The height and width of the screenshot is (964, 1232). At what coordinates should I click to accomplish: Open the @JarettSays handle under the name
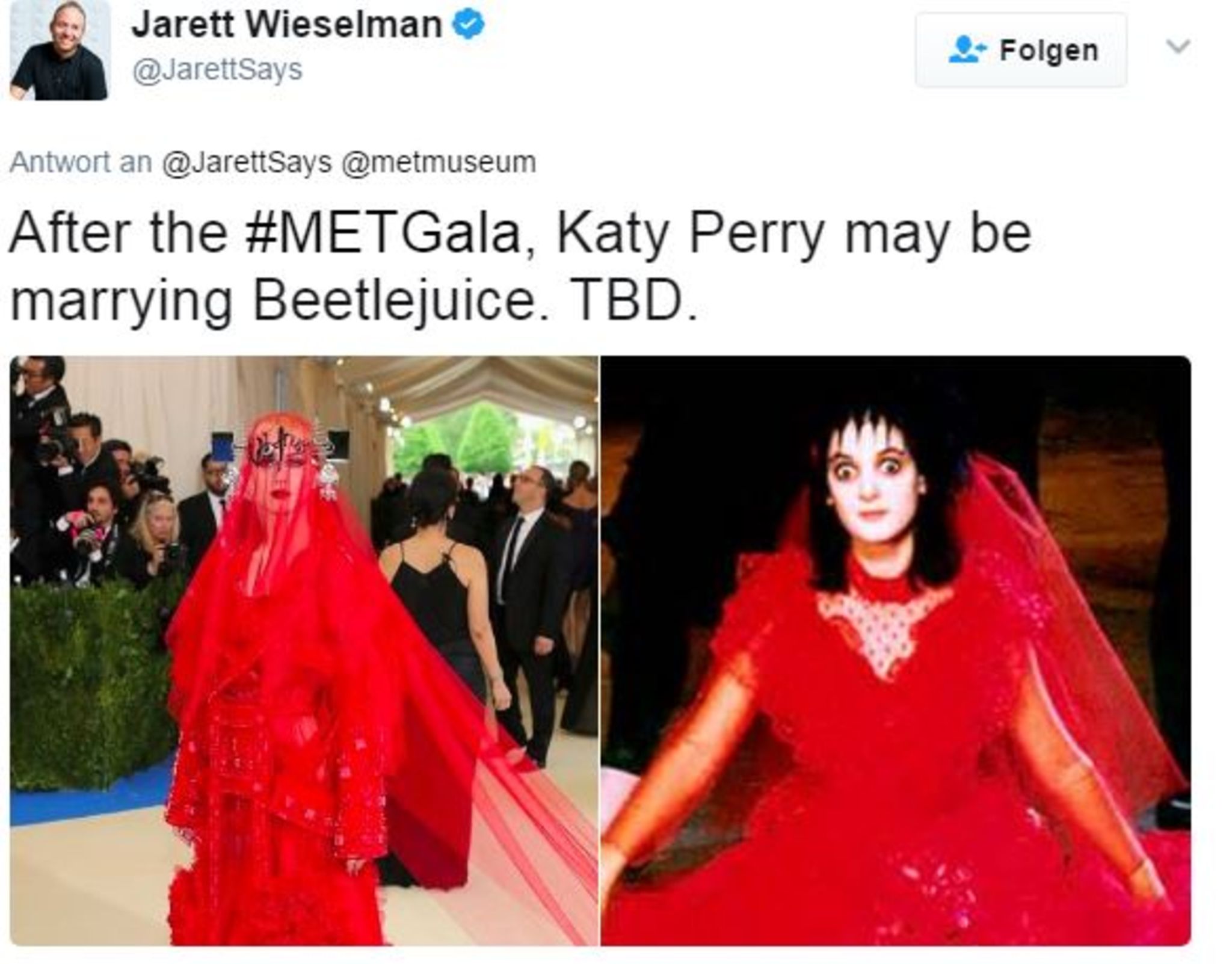217,71
